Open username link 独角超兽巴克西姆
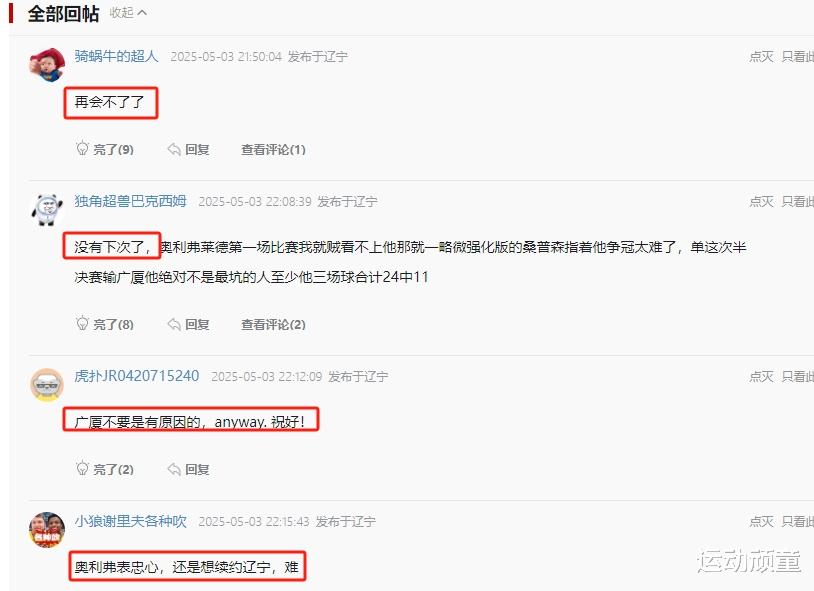 (130, 201)
